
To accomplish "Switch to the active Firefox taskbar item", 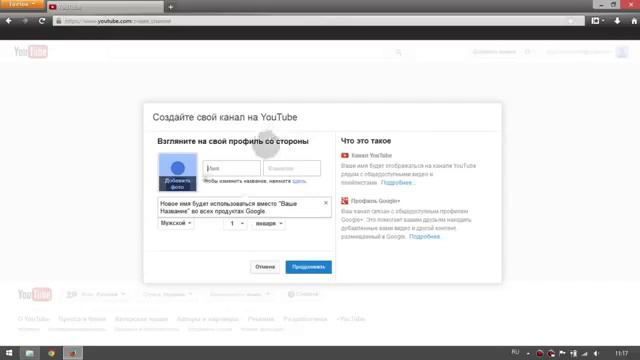I will coord(73,353).
